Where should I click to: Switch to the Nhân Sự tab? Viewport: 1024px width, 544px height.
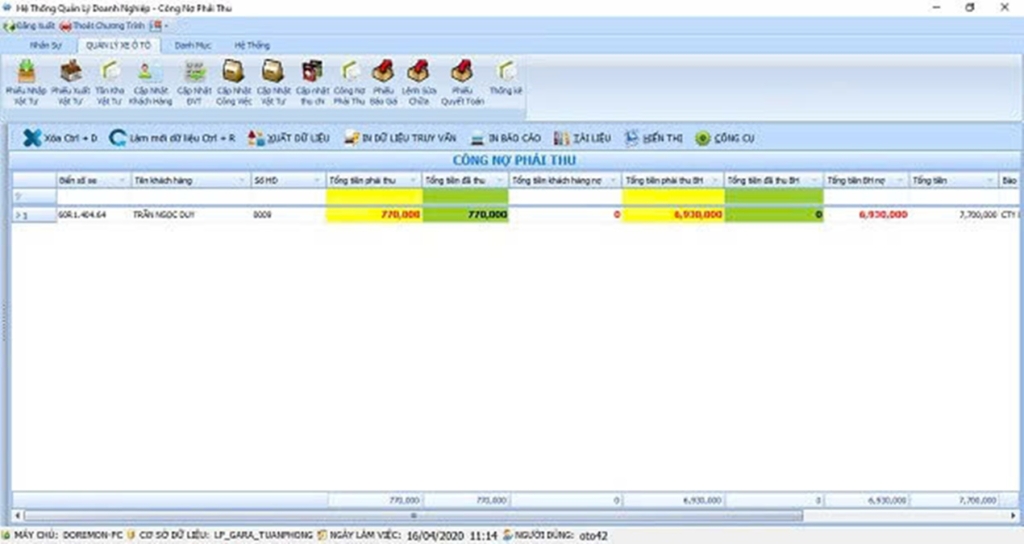click(x=46, y=45)
